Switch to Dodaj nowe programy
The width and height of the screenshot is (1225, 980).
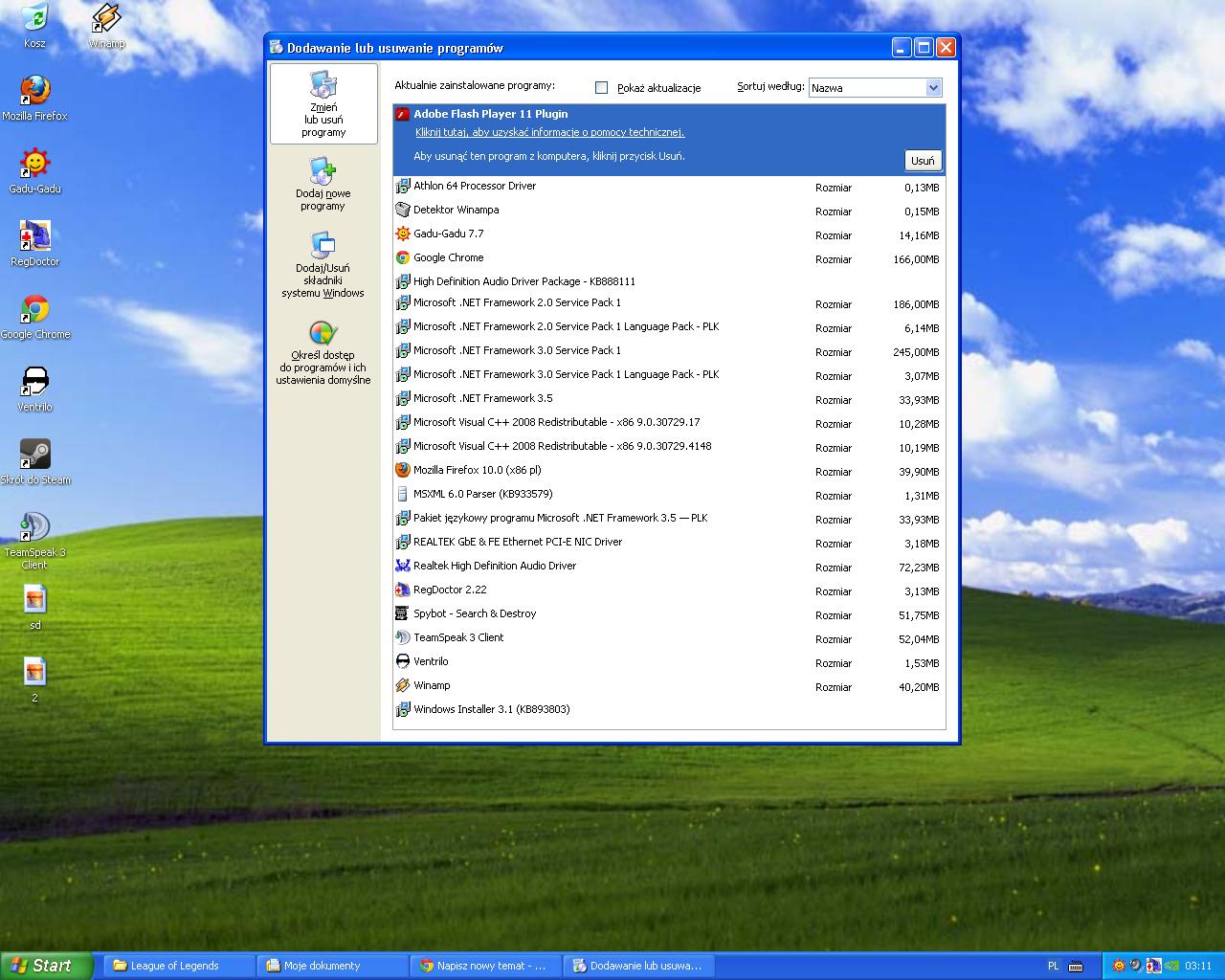(x=323, y=185)
